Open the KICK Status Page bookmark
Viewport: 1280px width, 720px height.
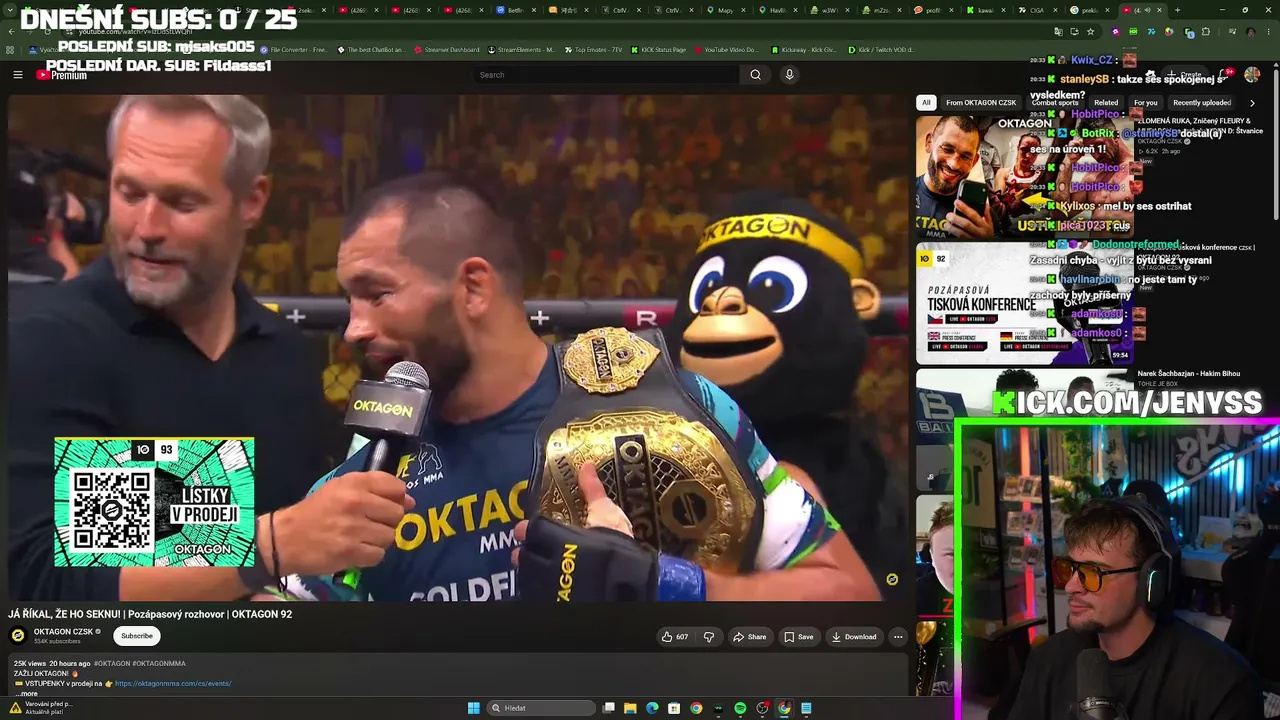point(659,49)
